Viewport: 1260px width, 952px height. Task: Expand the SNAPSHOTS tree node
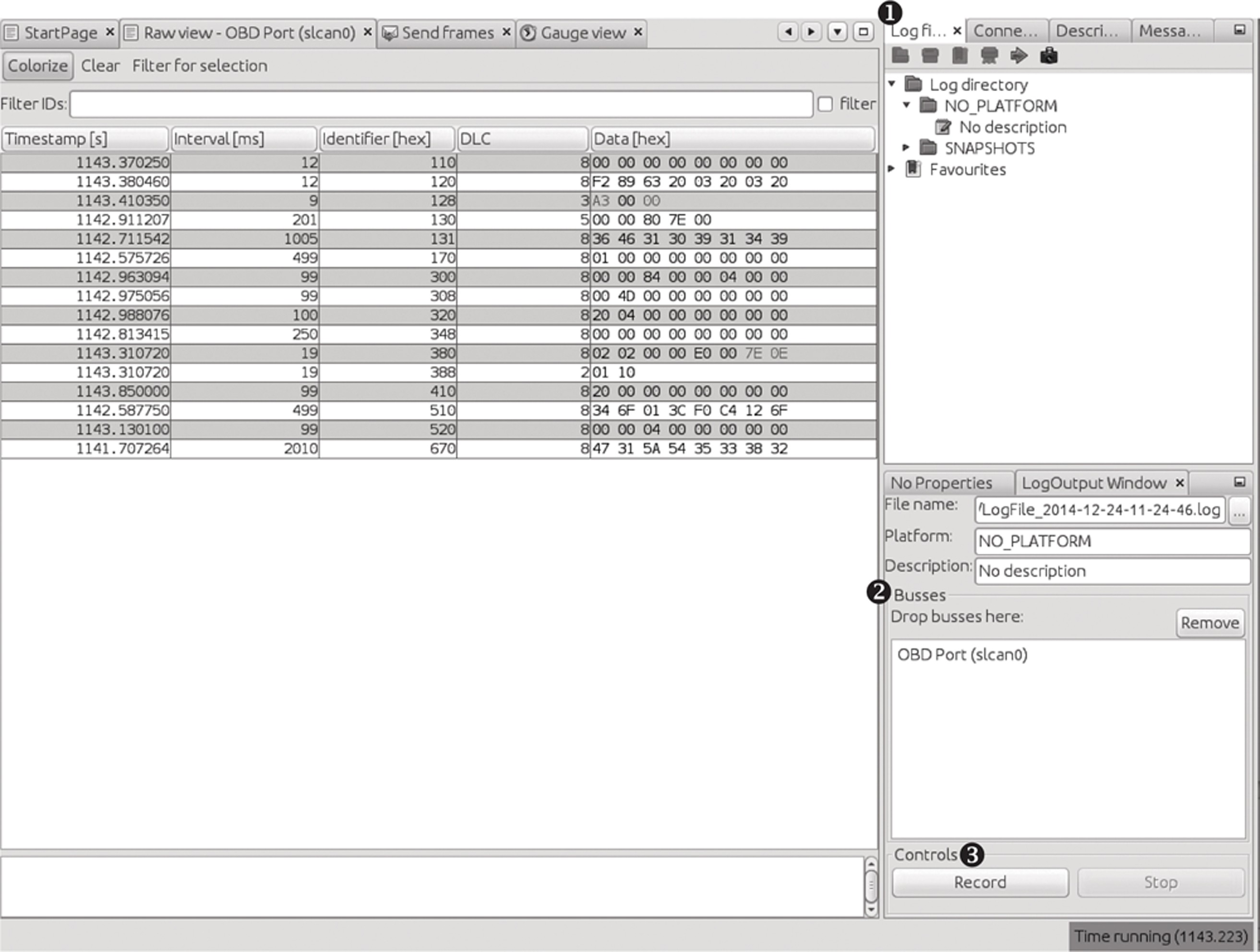point(906,147)
